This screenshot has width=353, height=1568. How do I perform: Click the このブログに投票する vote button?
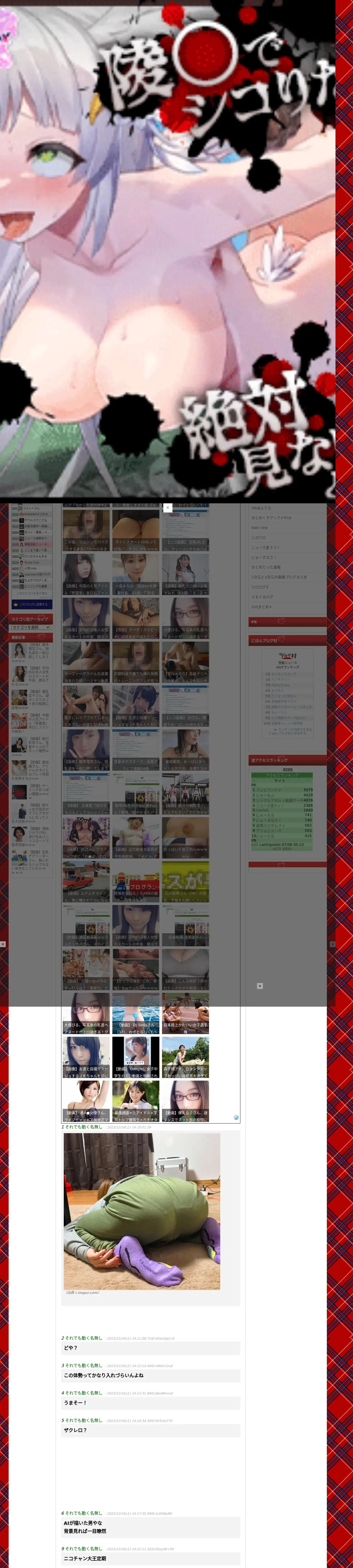(32, 604)
